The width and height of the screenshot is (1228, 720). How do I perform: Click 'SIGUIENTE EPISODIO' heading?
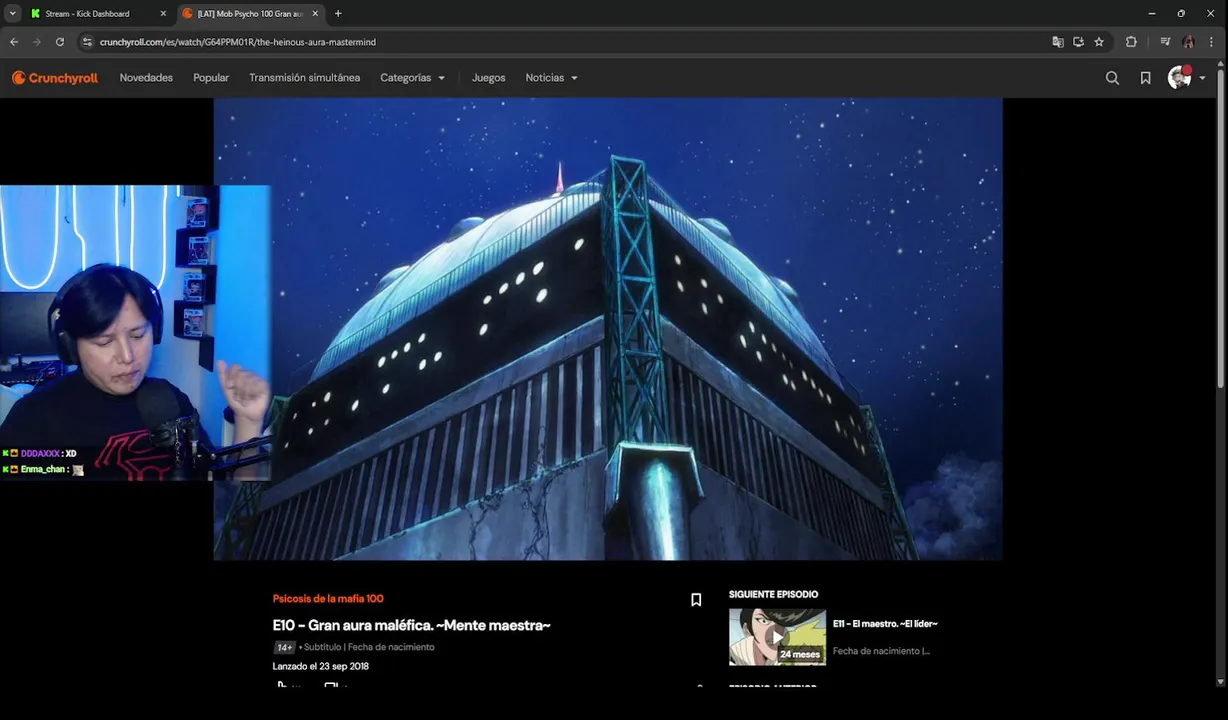click(773, 594)
